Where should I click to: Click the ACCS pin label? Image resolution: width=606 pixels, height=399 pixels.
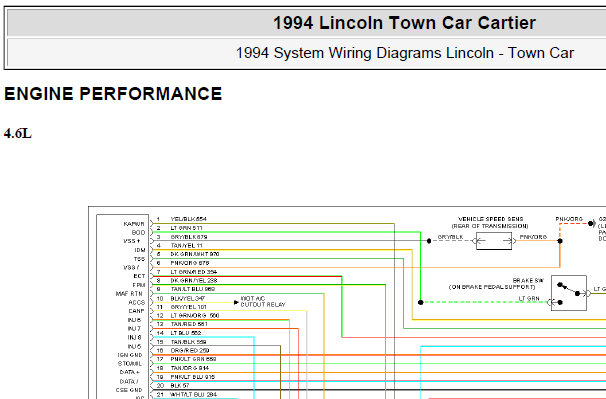tap(136, 302)
